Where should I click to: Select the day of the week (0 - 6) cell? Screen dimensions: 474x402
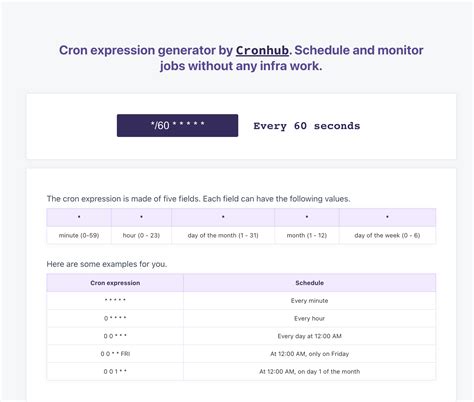tap(387, 235)
